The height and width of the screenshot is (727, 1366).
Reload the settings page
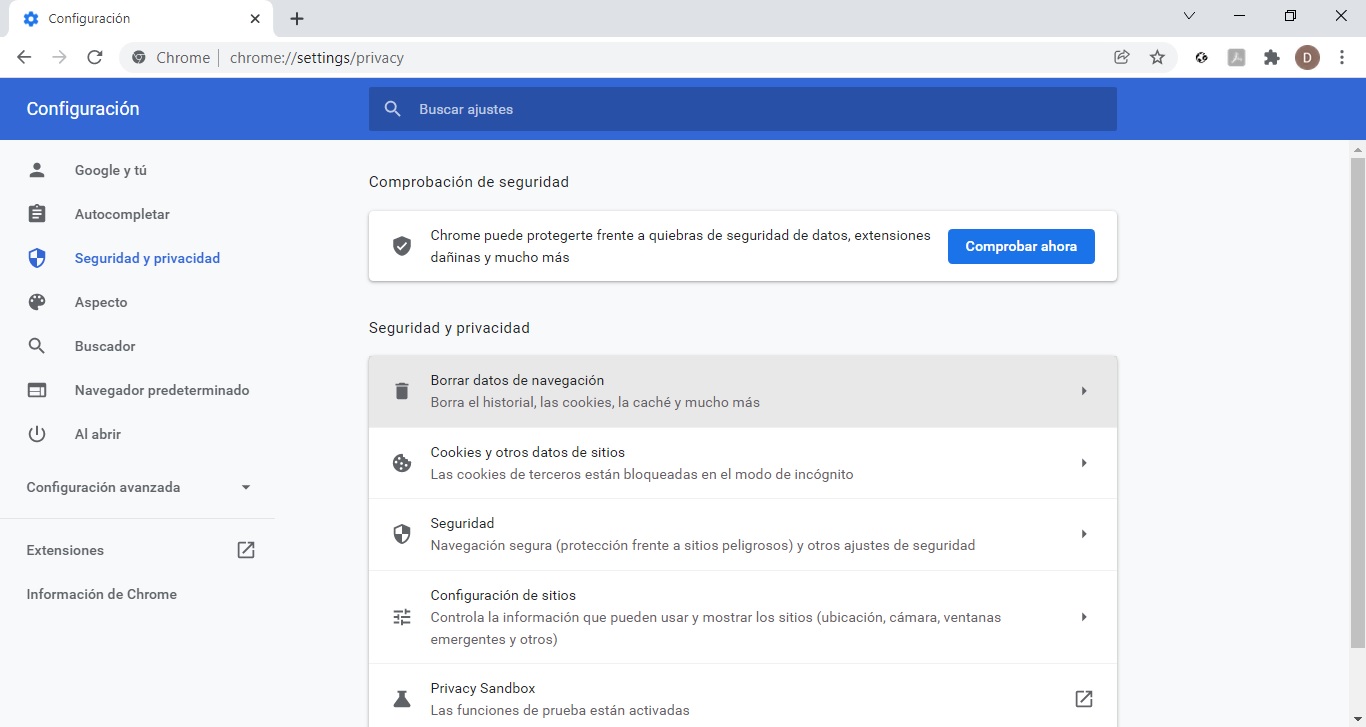[x=95, y=57]
